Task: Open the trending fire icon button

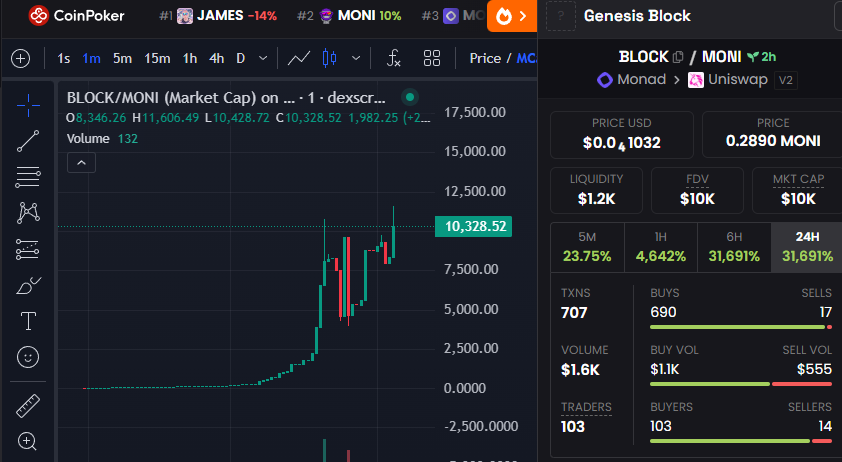Action: click(x=512, y=16)
